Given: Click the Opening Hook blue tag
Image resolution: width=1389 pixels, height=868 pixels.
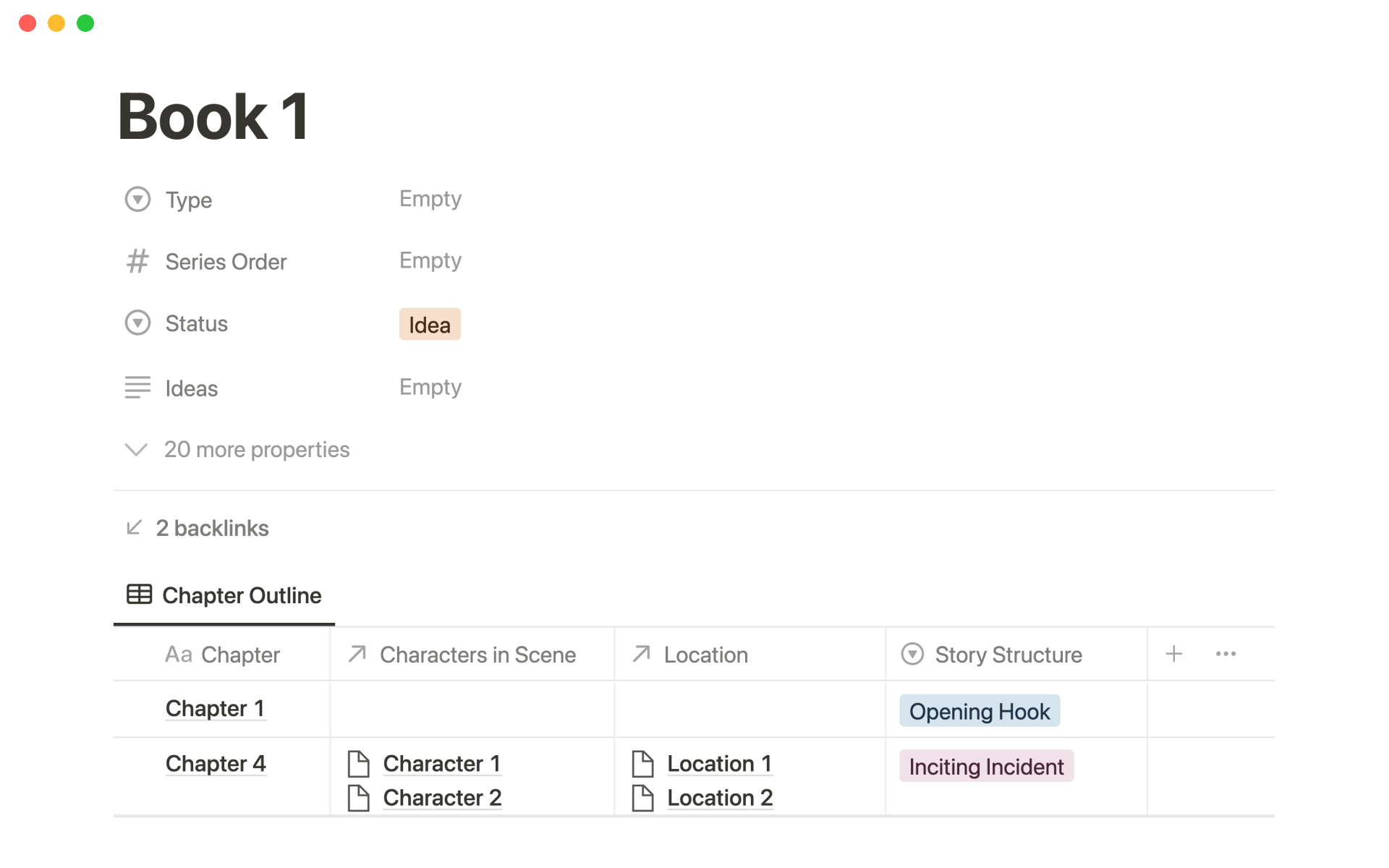Looking at the screenshot, I should coord(979,712).
